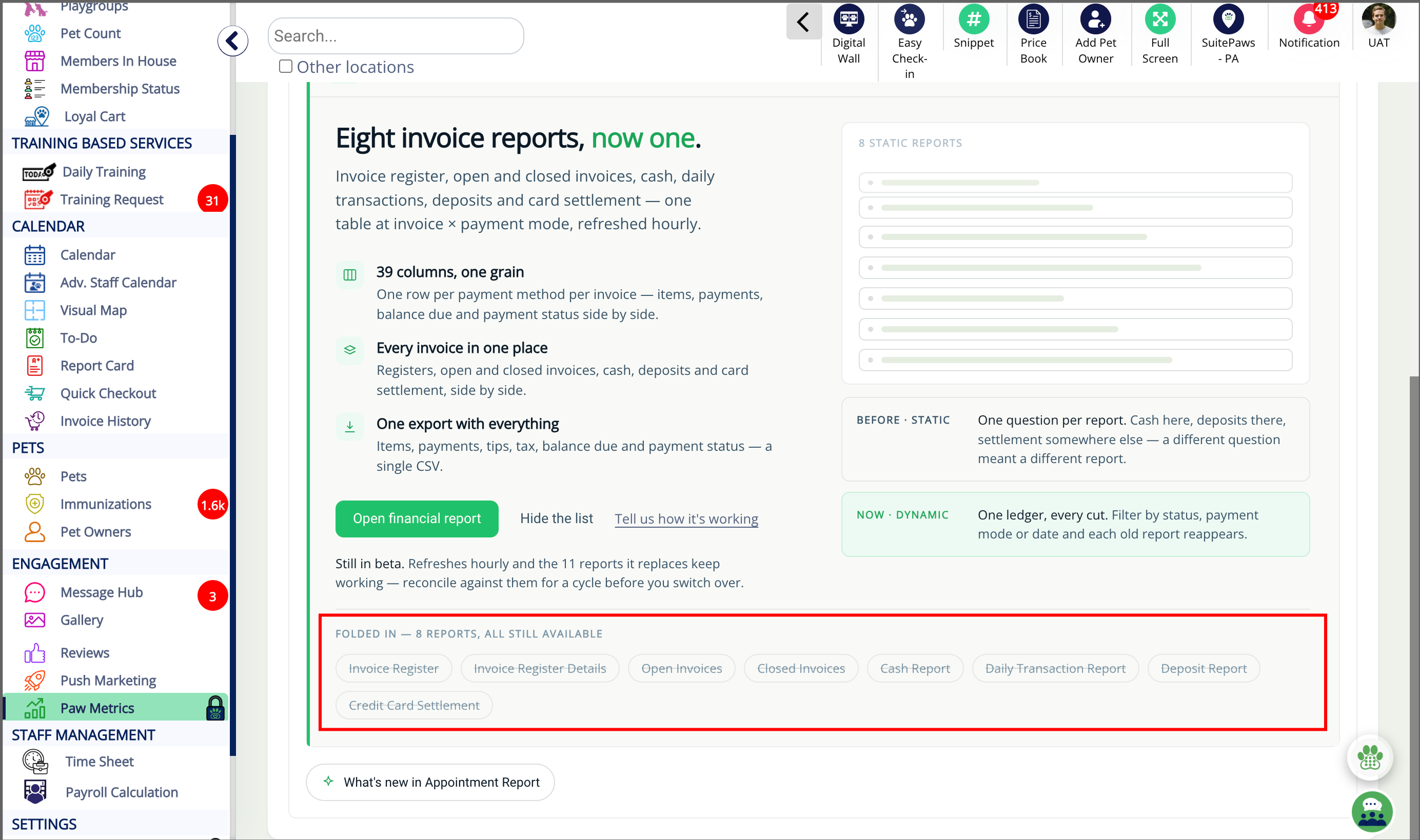
Task: Click the Snippet hashtag icon
Action: pos(973,19)
